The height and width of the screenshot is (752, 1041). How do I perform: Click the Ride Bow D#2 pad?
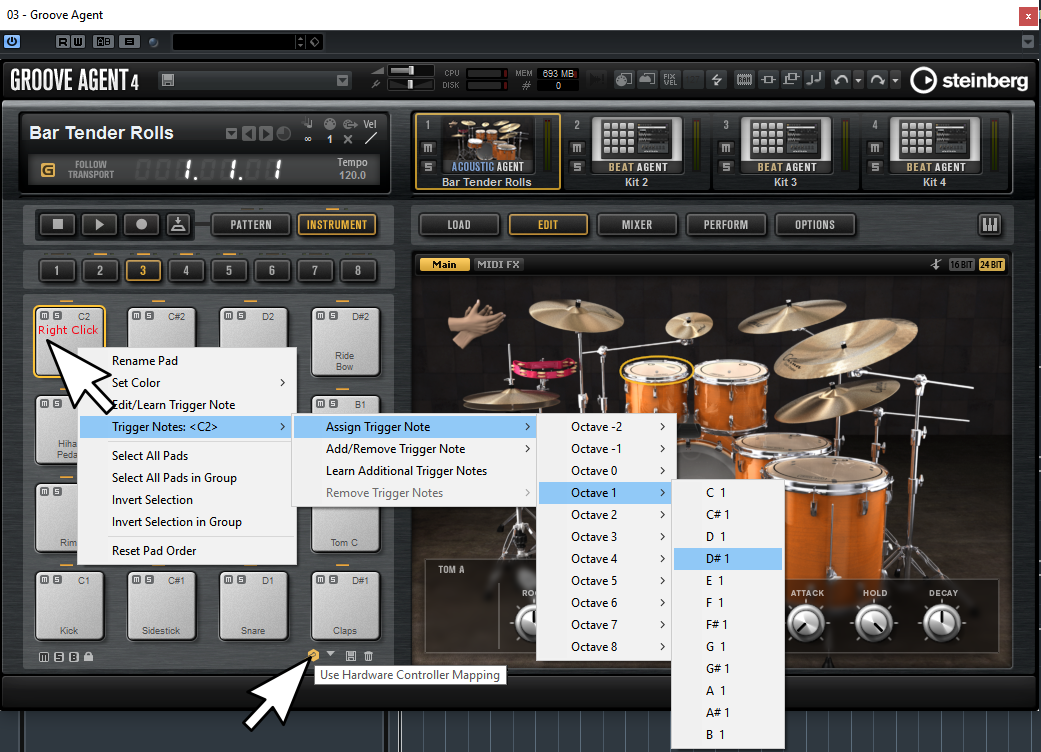pos(345,342)
